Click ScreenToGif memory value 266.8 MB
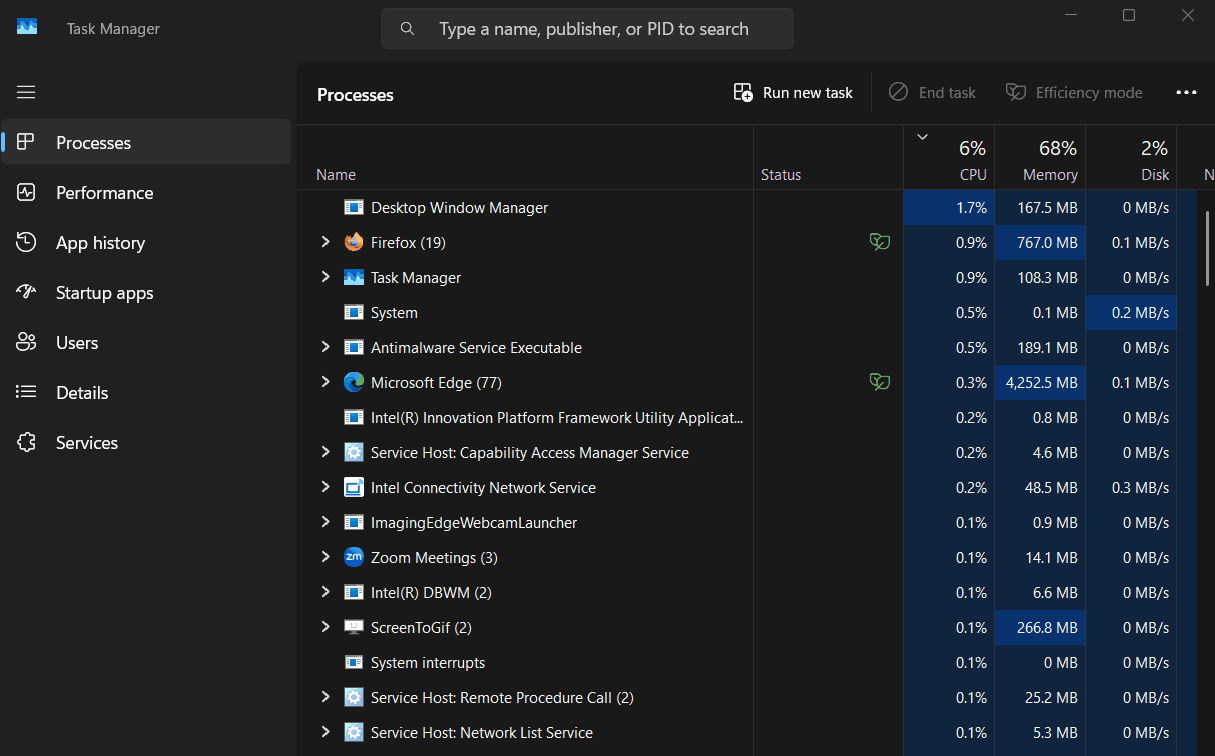Viewport: 1215px width, 756px height. (x=1040, y=627)
